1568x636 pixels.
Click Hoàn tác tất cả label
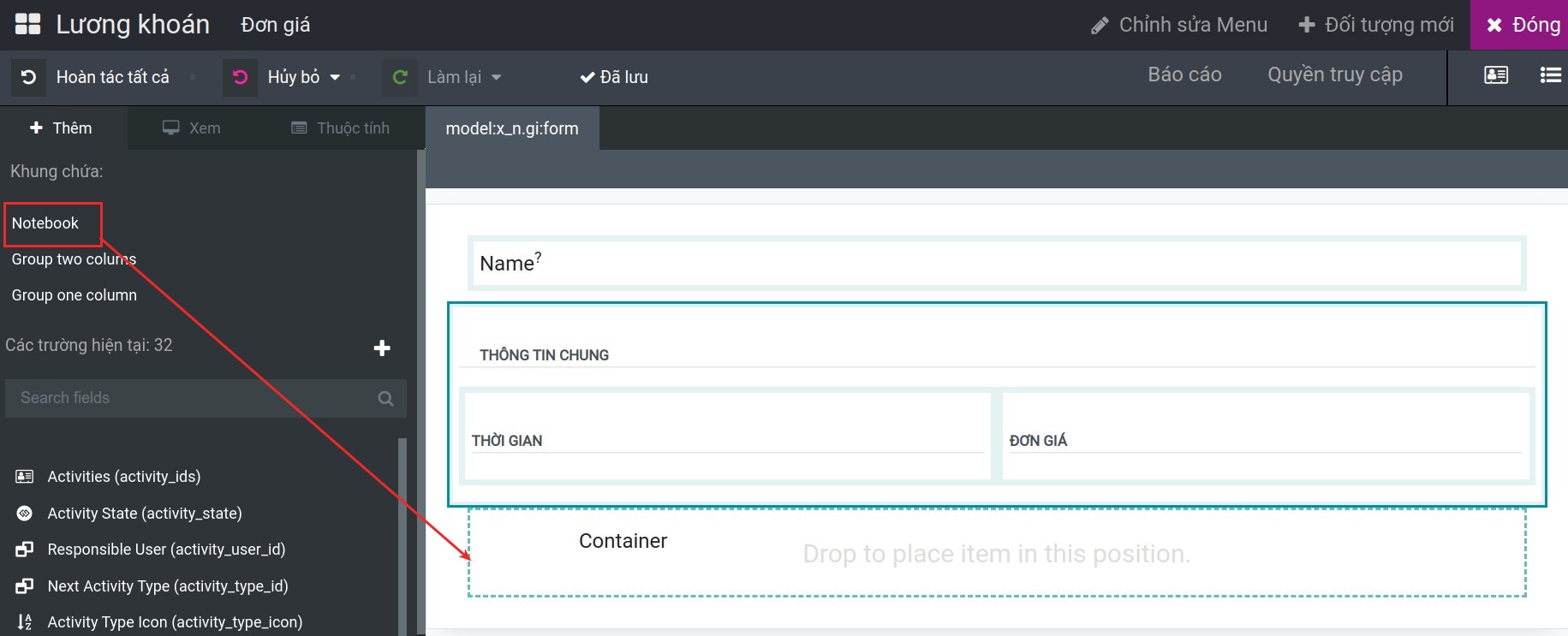click(113, 77)
